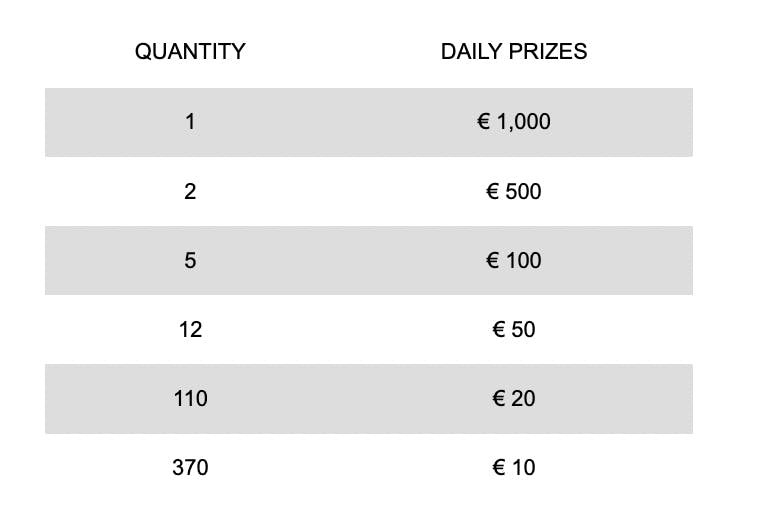
Task: Click the DAILY PRIZES column header
Action: [514, 51]
